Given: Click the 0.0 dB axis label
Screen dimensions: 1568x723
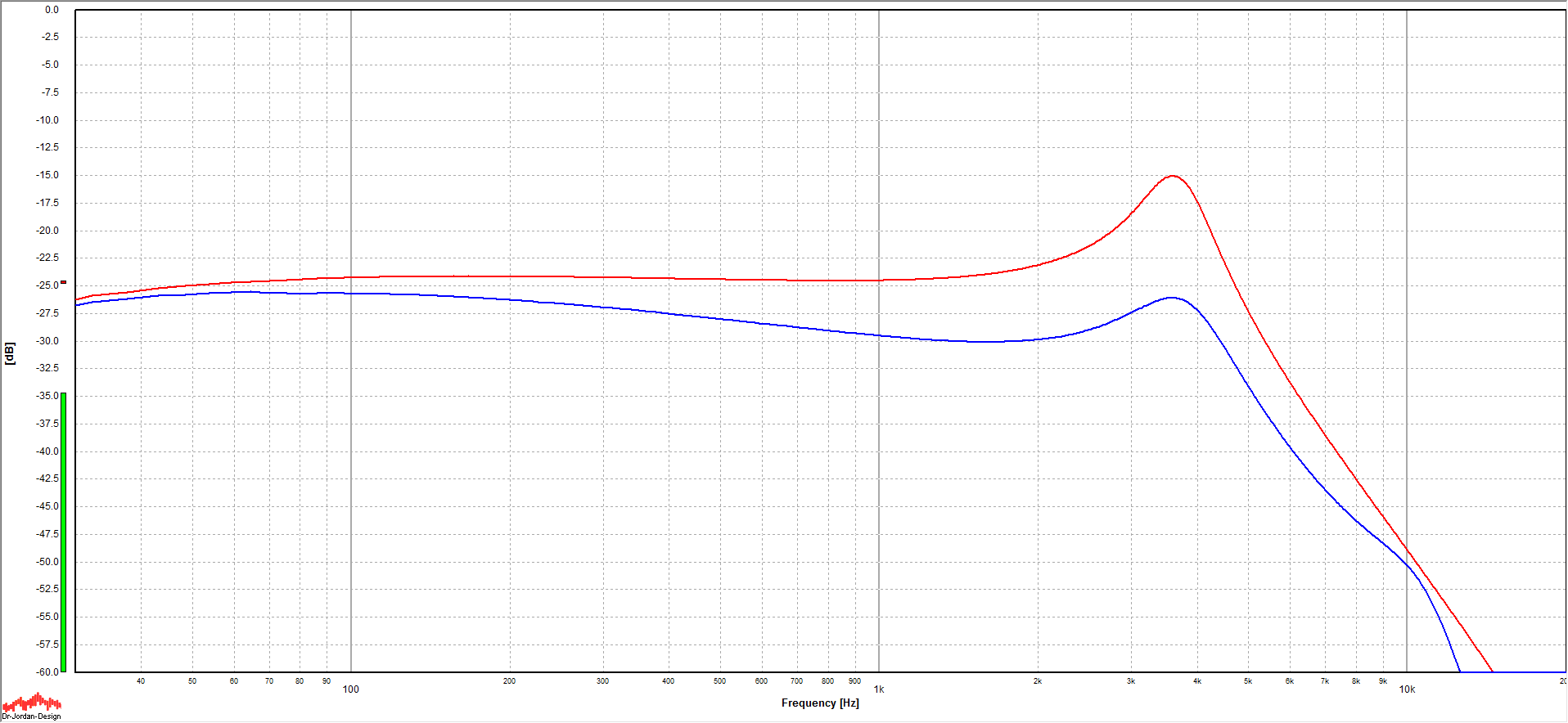Looking at the screenshot, I should 52,10.
